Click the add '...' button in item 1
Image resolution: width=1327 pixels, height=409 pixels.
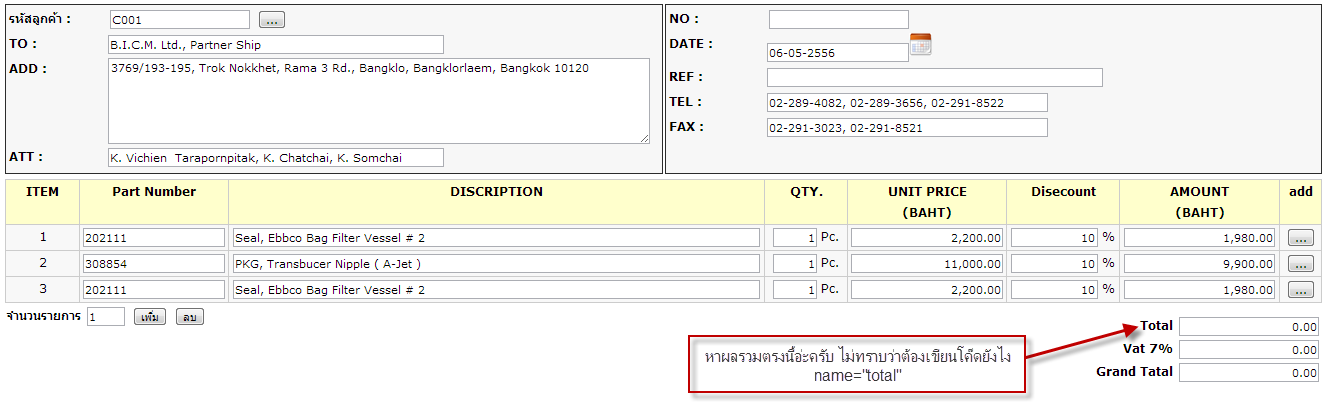tap(1300, 238)
